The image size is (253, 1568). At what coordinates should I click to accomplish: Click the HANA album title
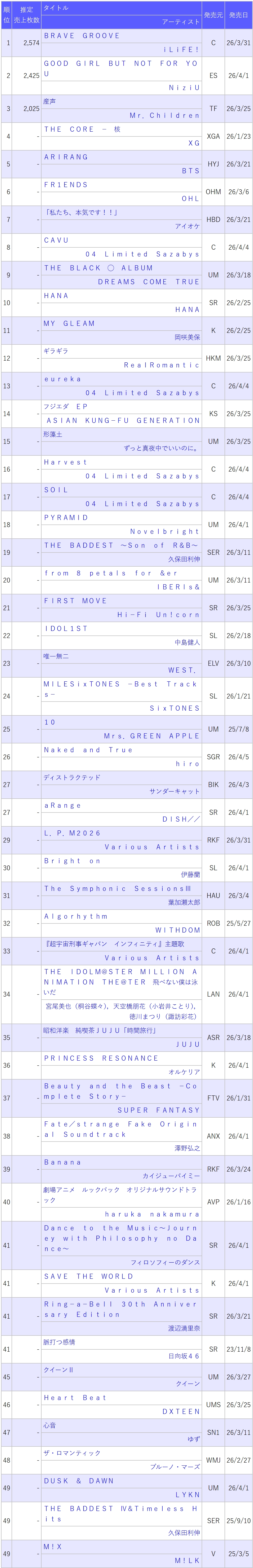[56, 296]
